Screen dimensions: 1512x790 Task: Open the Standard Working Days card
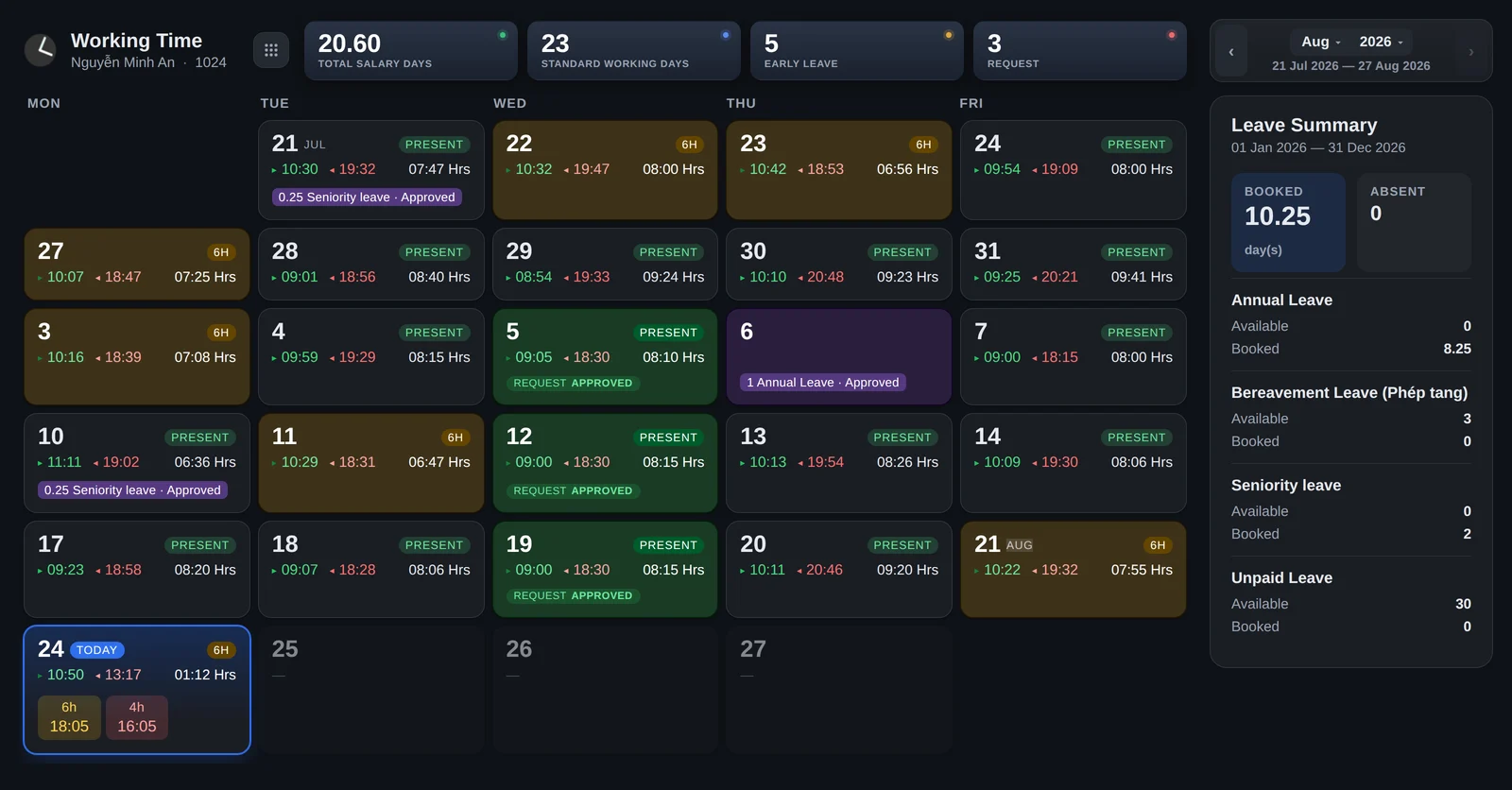pyautogui.click(x=634, y=51)
